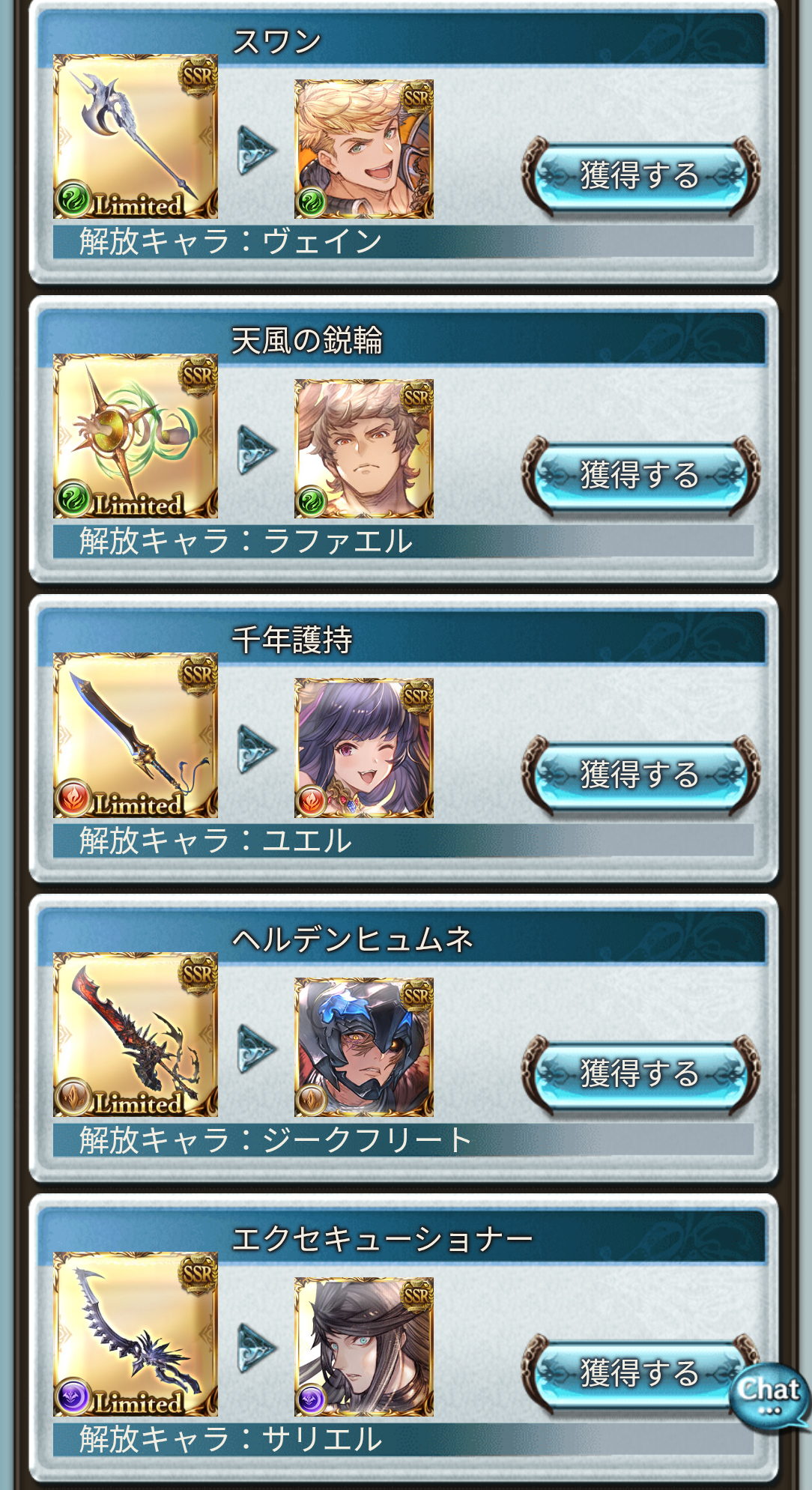Tap the スワン axe weapon icon
The height and width of the screenshot is (1490, 812).
tap(136, 136)
